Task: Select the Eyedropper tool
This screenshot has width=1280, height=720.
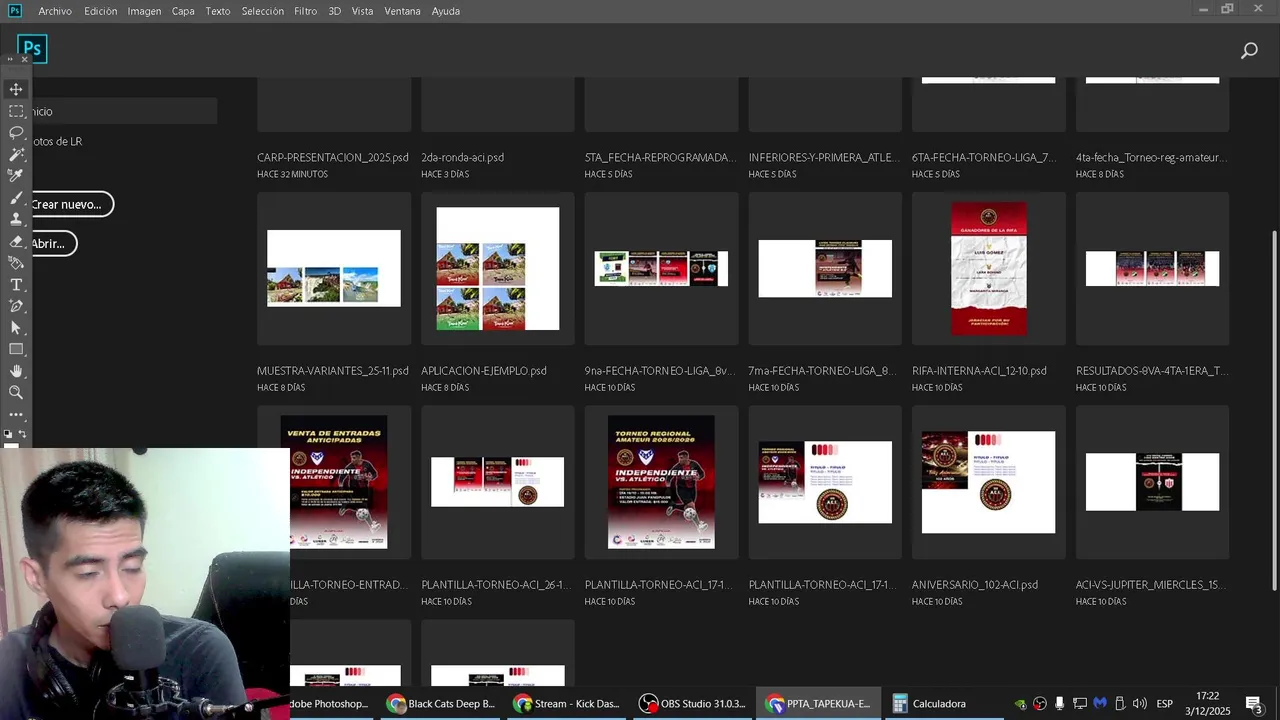Action: (x=16, y=176)
